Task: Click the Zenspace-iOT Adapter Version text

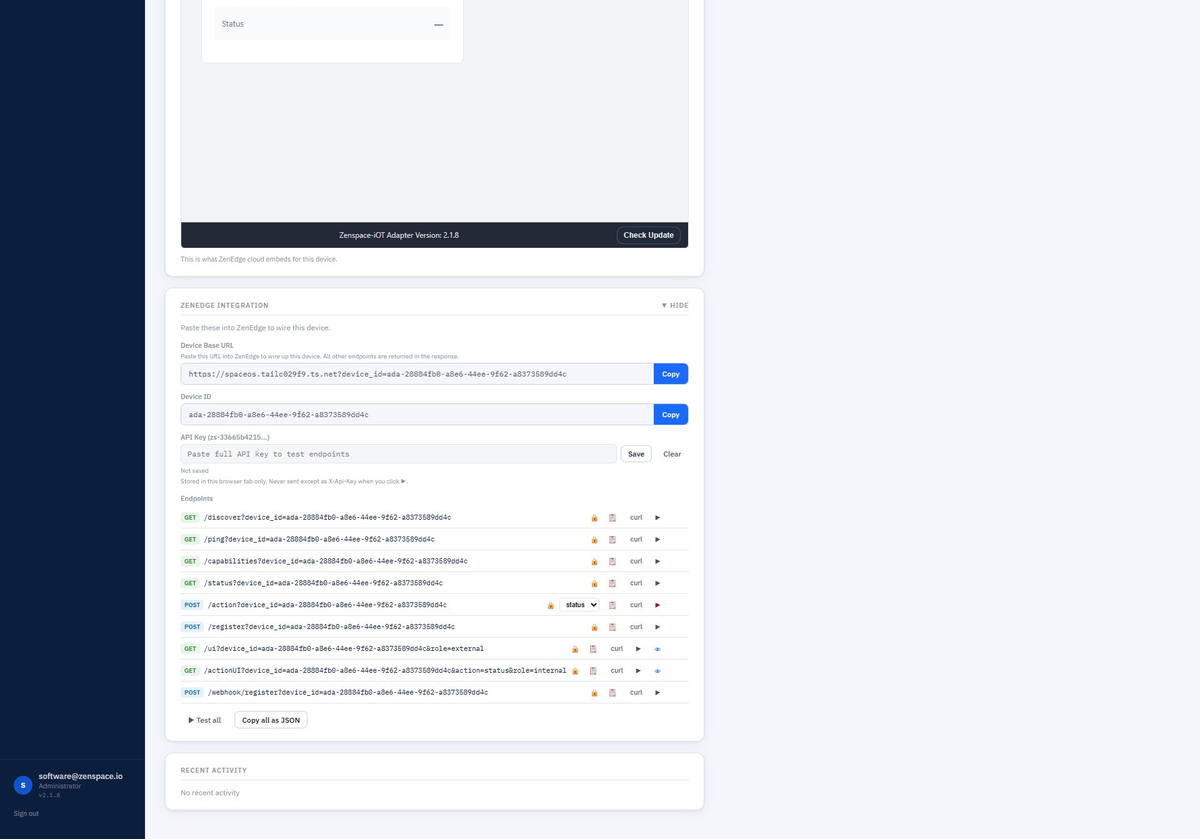Action: (399, 235)
